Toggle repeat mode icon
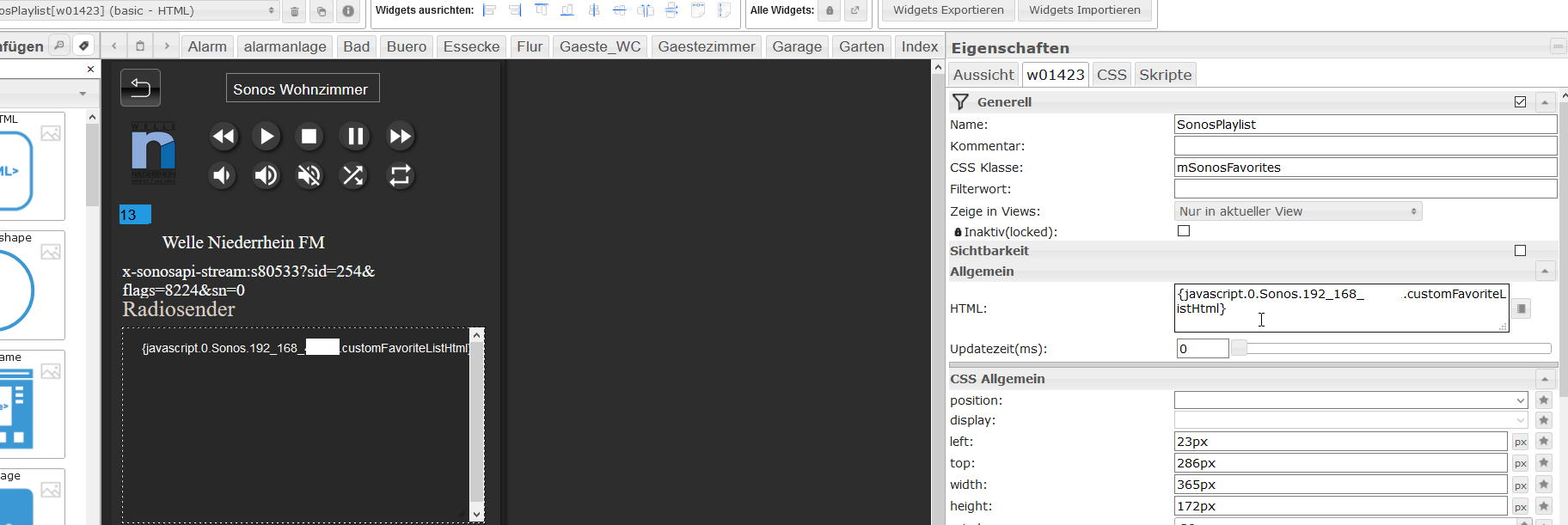The height and width of the screenshot is (525, 1568). (400, 175)
